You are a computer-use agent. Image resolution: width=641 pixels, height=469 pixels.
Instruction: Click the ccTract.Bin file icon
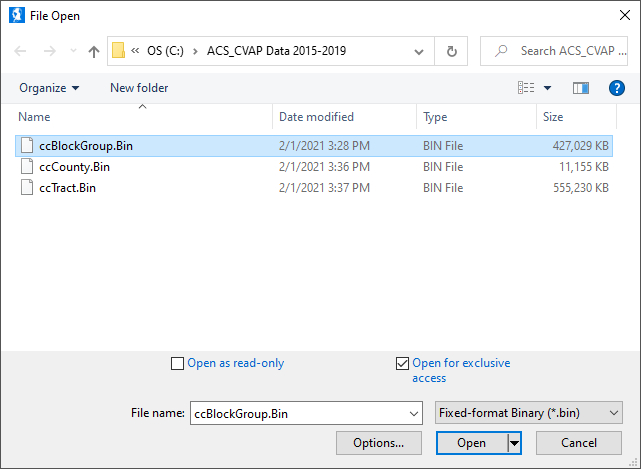27,187
